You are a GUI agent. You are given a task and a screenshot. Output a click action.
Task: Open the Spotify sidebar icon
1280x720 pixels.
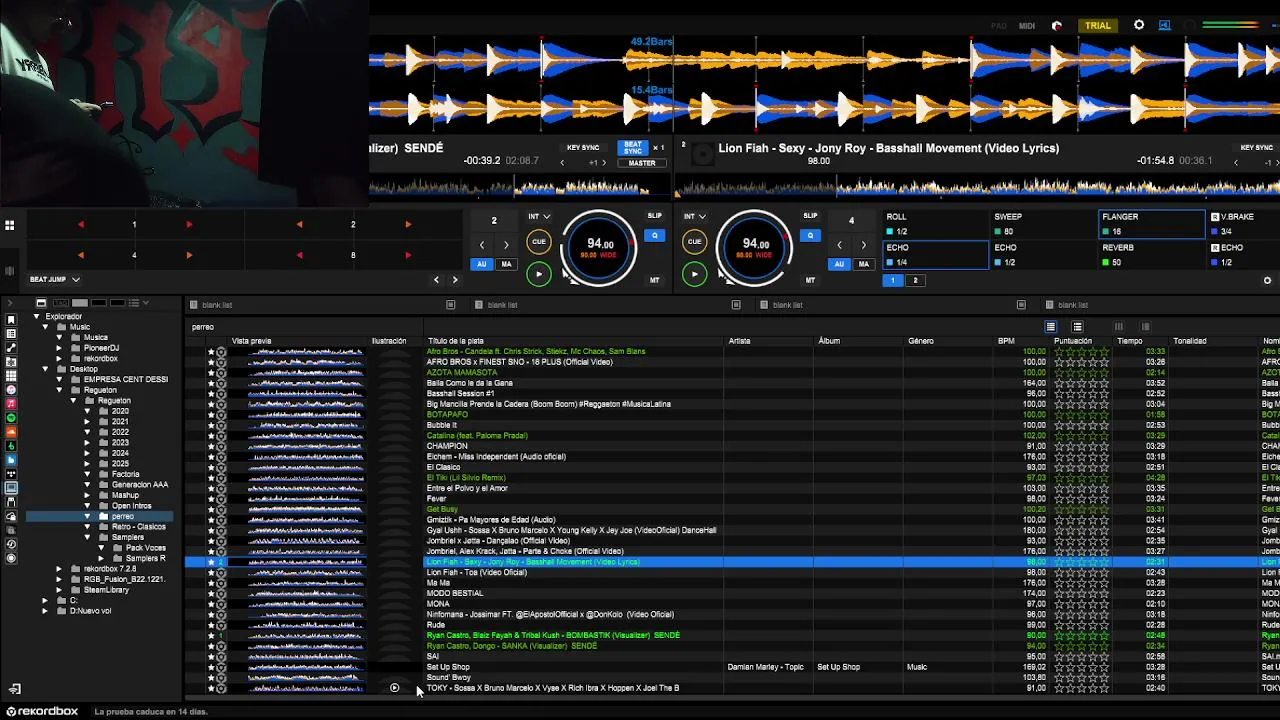tap(11, 417)
